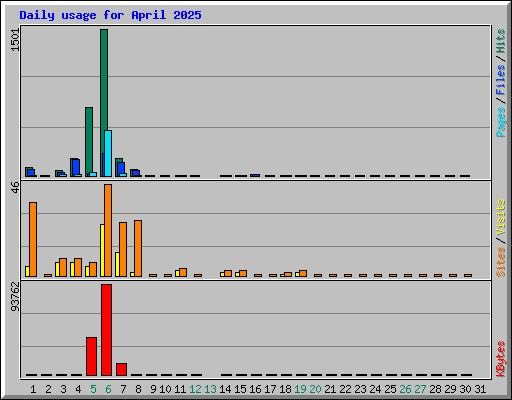Select the 93762 KBytes axis maximum label
This screenshot has width=512, height=400.
click(15, 296)
